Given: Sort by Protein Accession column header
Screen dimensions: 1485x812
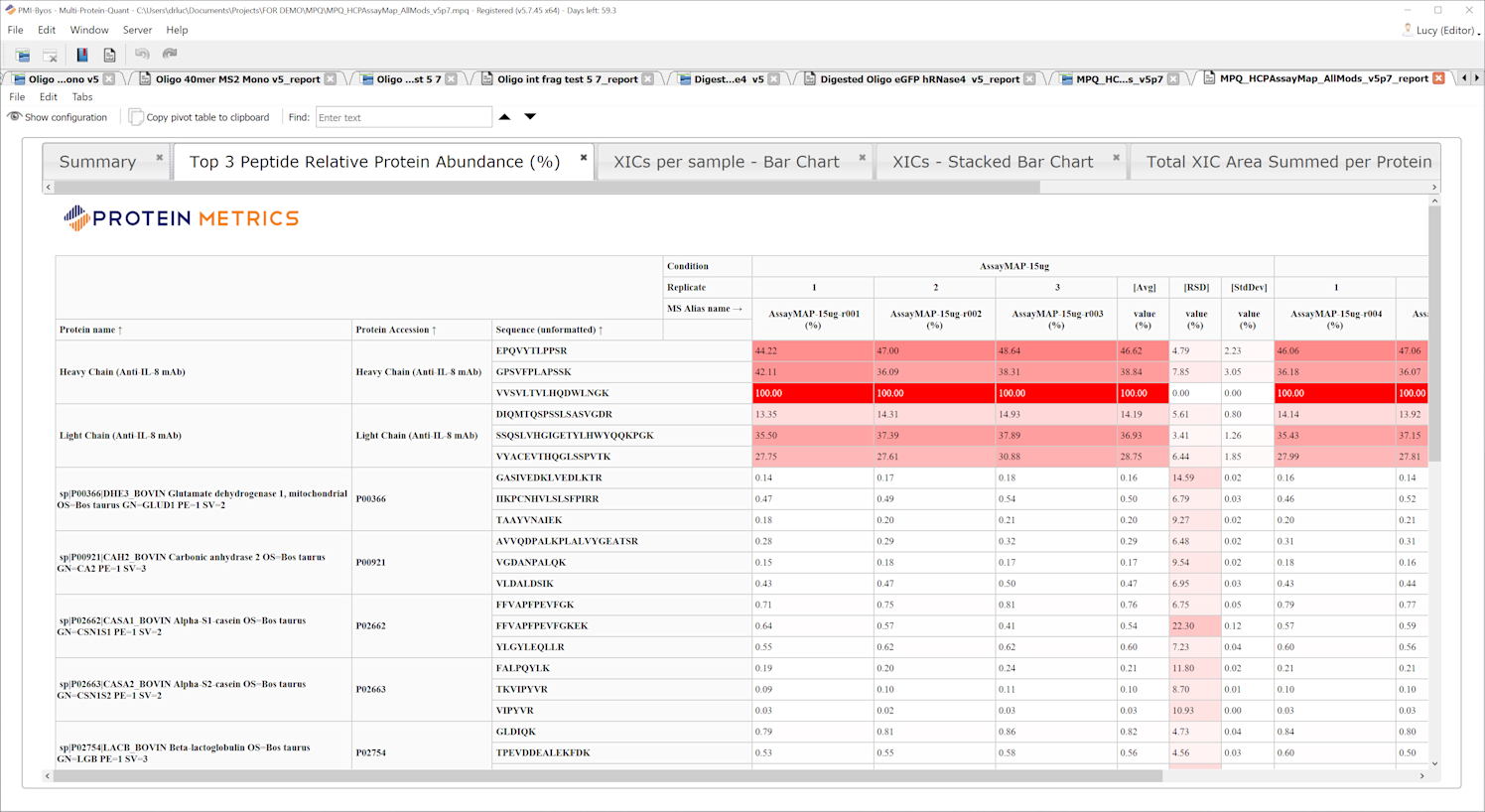Looking at the screenshot, I should (396, 330).
